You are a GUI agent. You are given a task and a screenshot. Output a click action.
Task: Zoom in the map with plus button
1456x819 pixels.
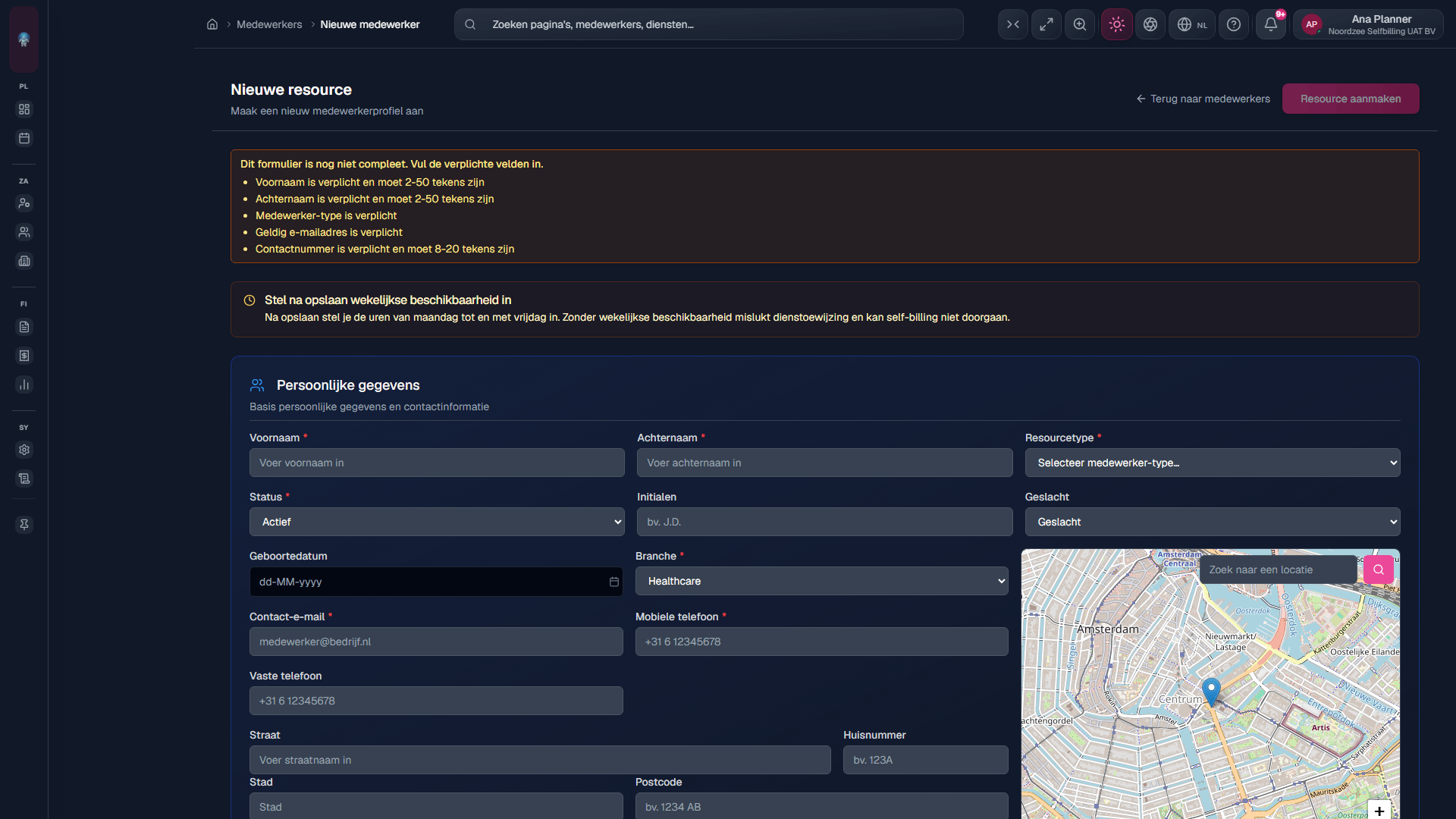1379,810
